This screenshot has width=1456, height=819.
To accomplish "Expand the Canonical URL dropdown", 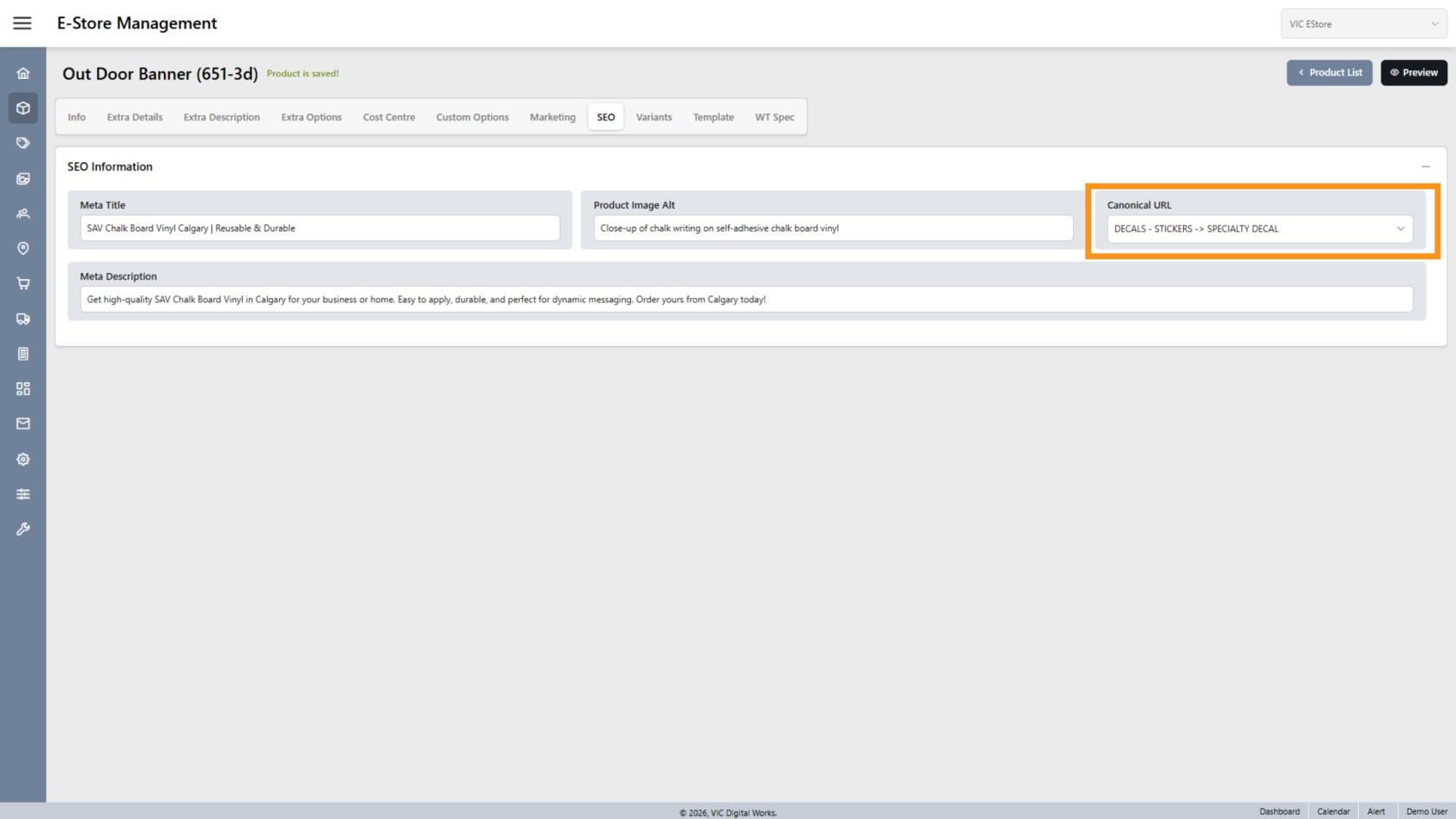I will (1259, 229).
